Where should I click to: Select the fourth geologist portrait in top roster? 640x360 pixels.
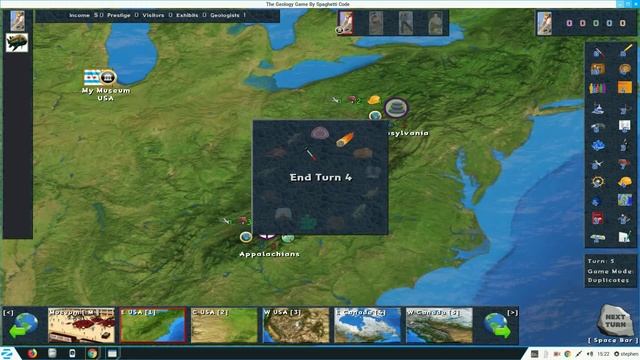point(435,23)
